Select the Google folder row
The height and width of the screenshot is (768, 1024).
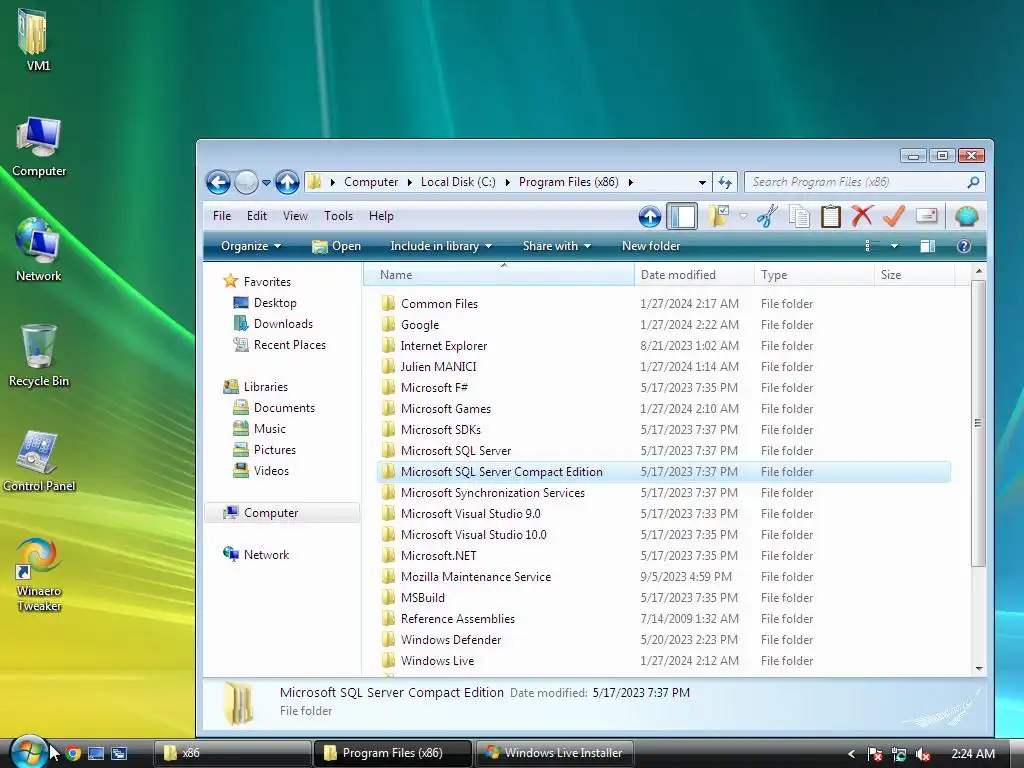(664, 325)
